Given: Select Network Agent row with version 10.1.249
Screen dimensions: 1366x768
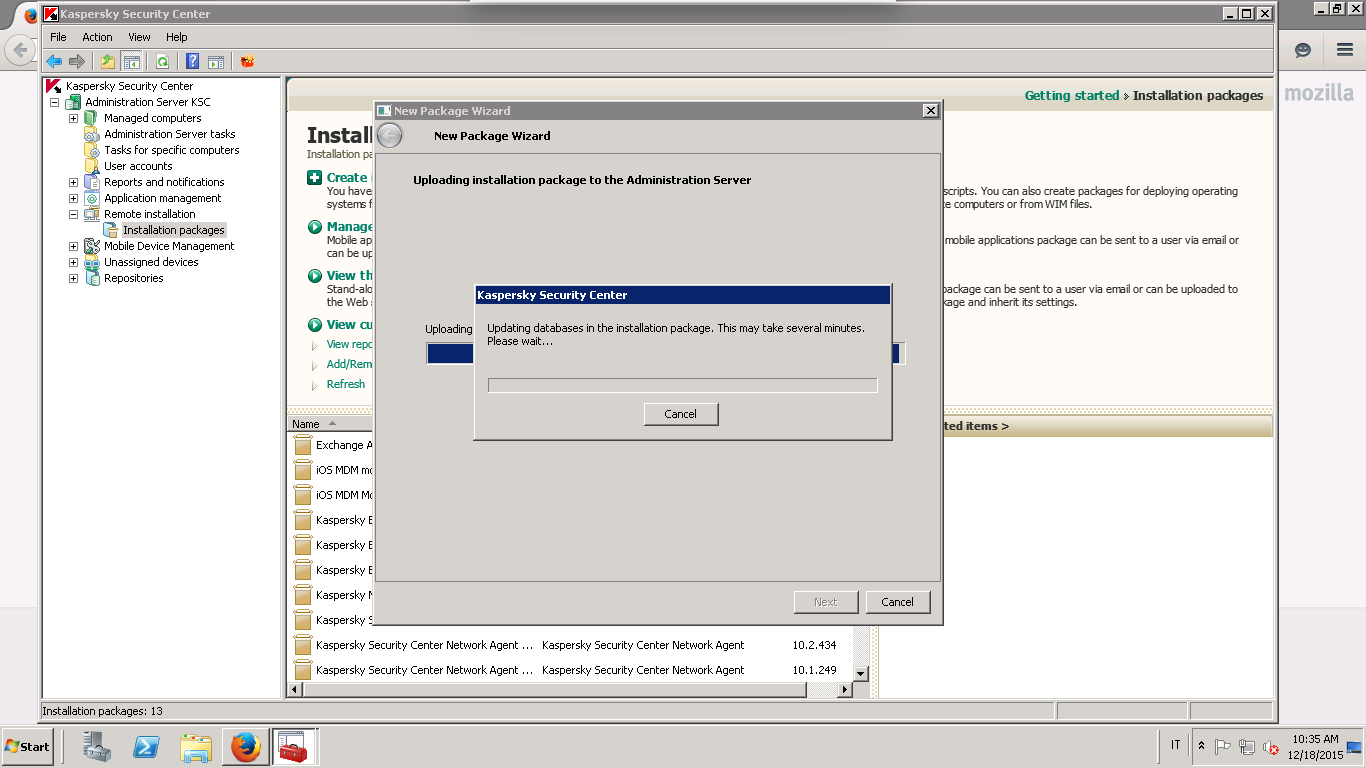Looking at the screenshot, I should pyautogui.click(x=570, y=670).
